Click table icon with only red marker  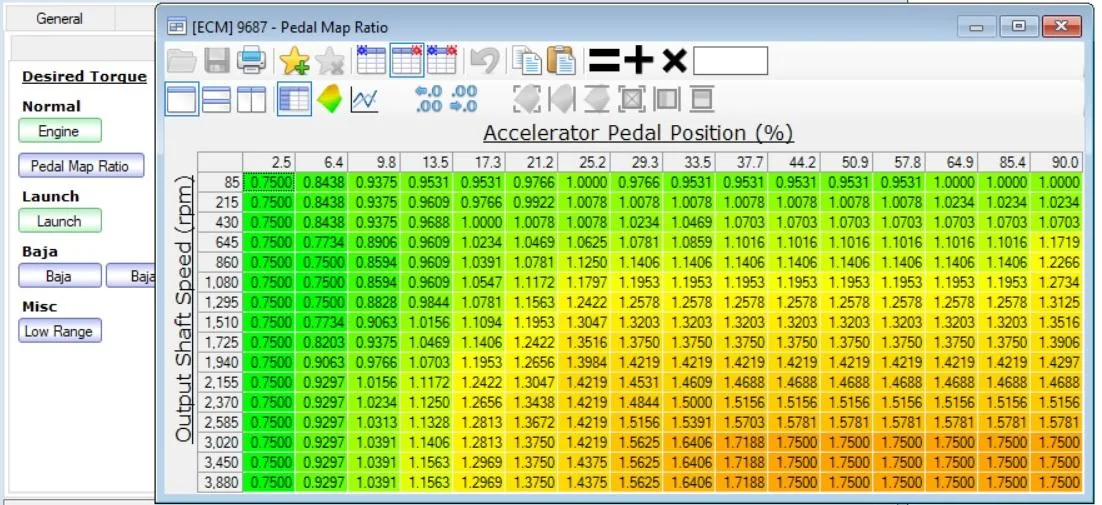(x=407, y=60)
